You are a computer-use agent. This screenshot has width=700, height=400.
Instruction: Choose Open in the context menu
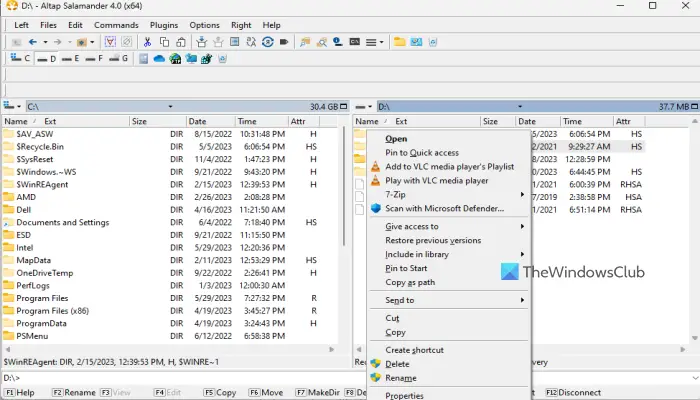(448, 139)
